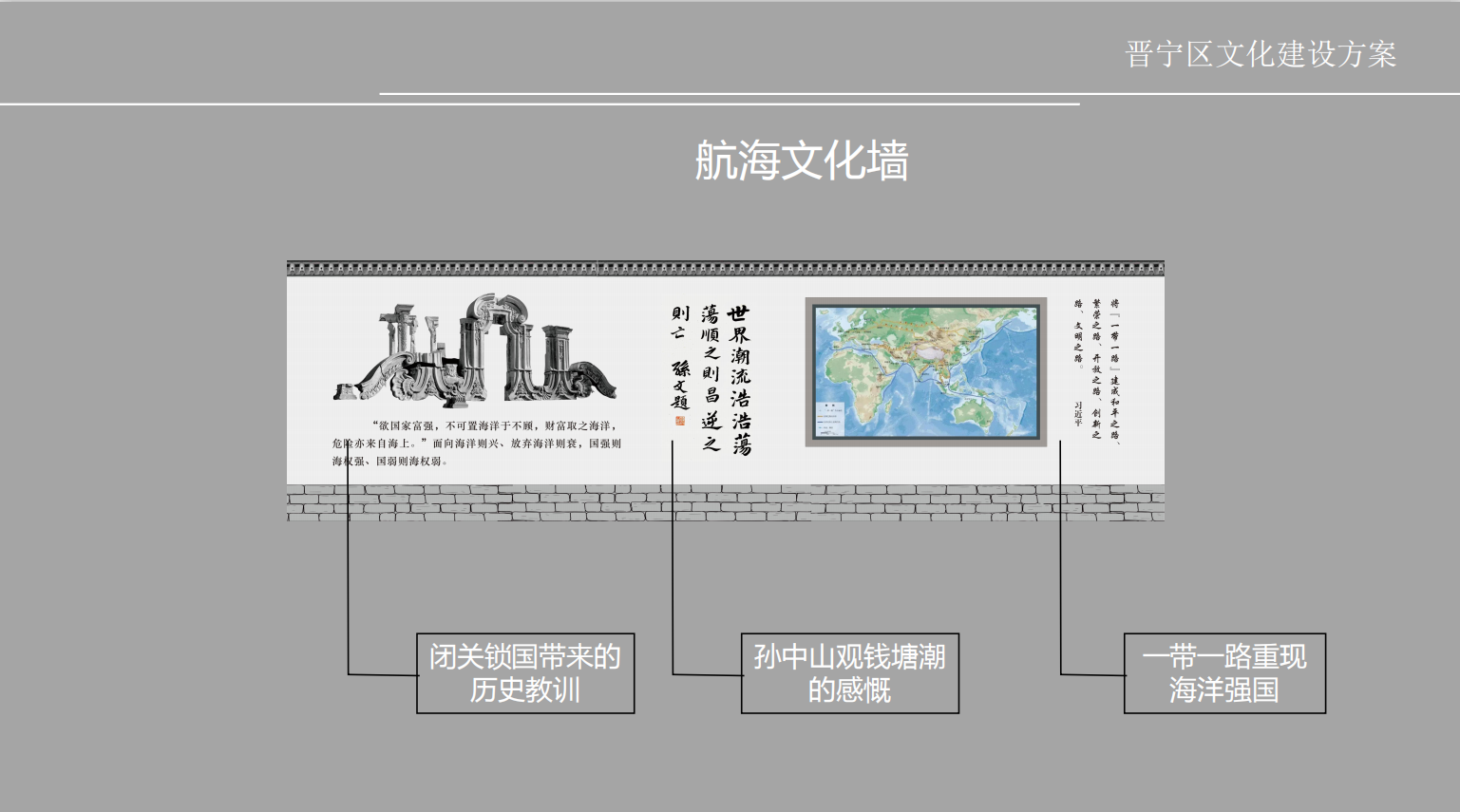The image size is (1460, 812).
Task: Click the ruined stone archway image
Action: pos(475,349)
